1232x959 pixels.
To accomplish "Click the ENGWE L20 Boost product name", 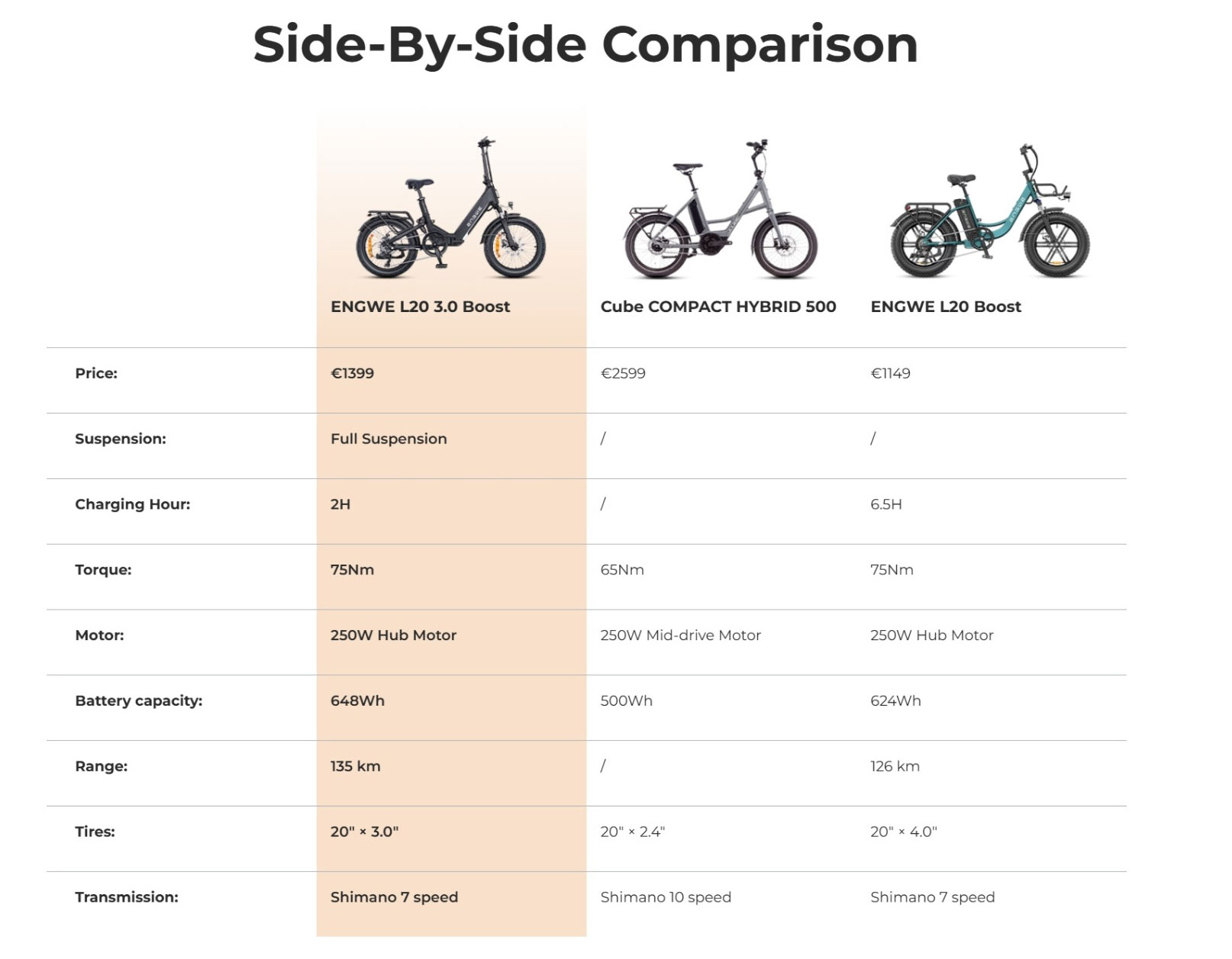I will pyautogui.click(x=945, y=307).
